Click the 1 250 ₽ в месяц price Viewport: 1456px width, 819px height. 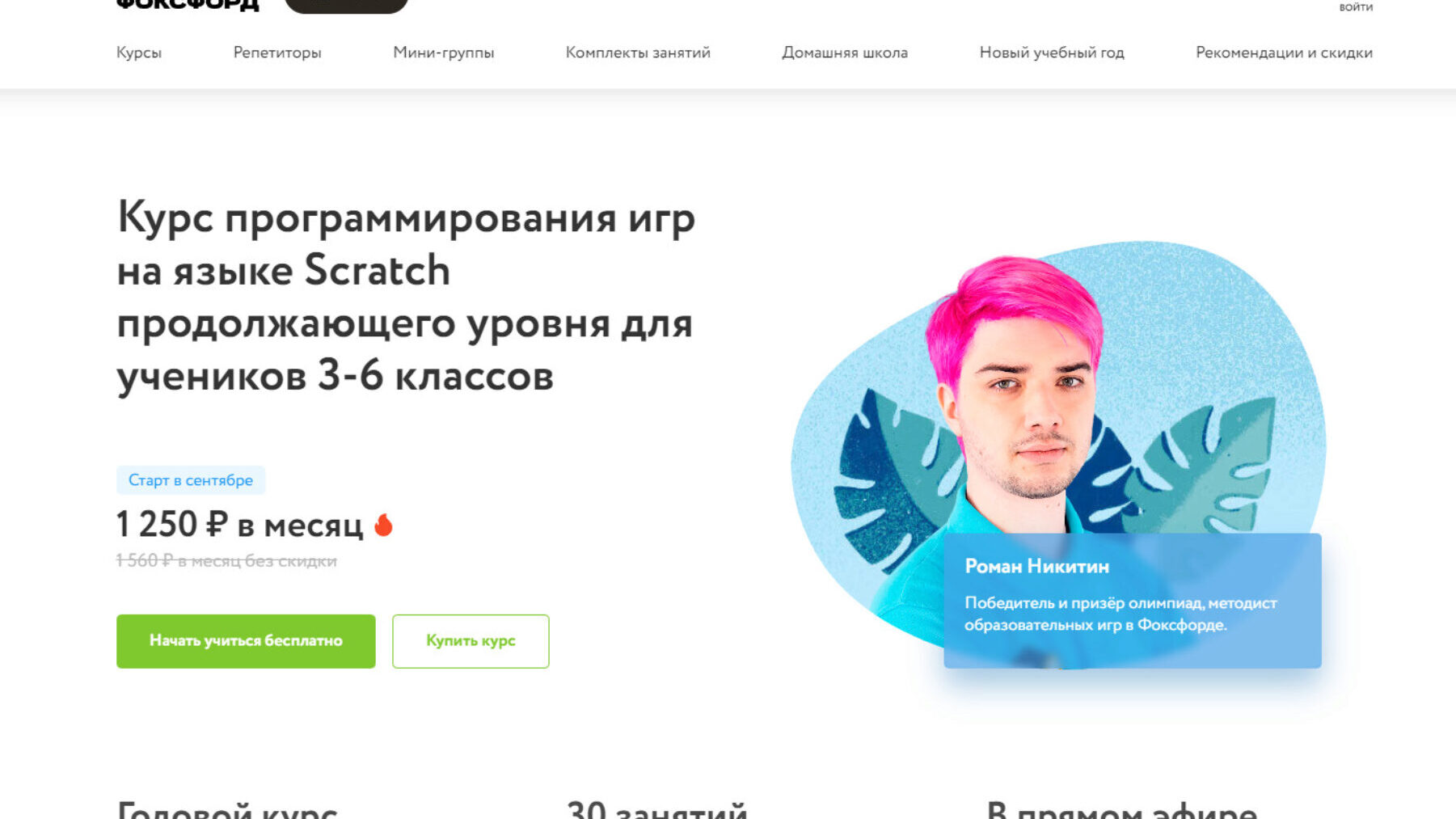tap(240, 525)
